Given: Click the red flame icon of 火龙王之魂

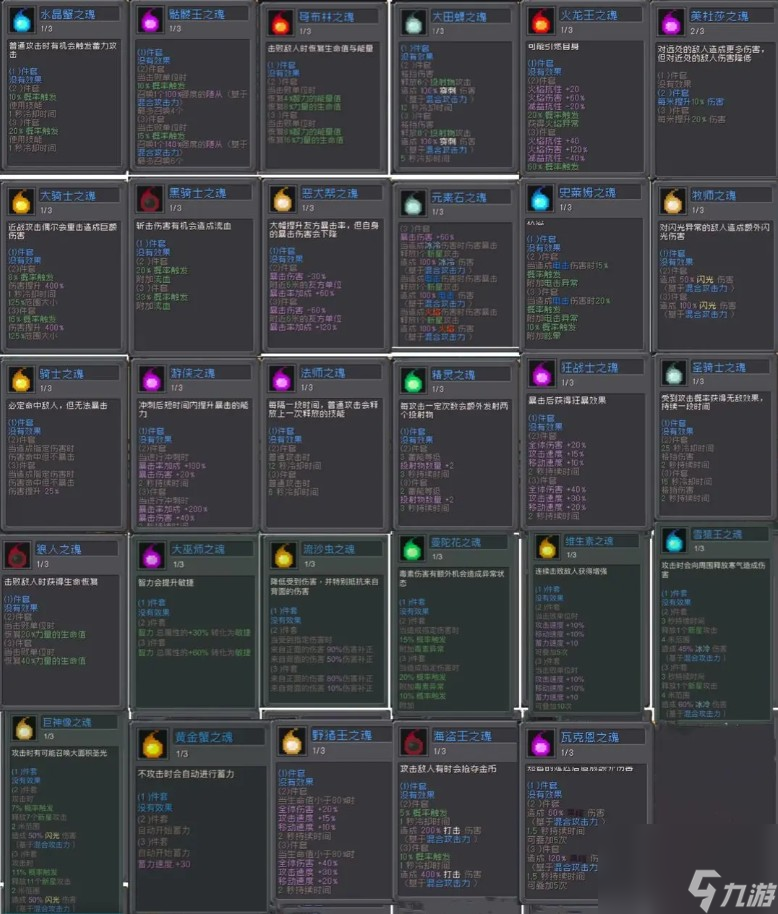Looking at the screenshot, I should point(541,22).
